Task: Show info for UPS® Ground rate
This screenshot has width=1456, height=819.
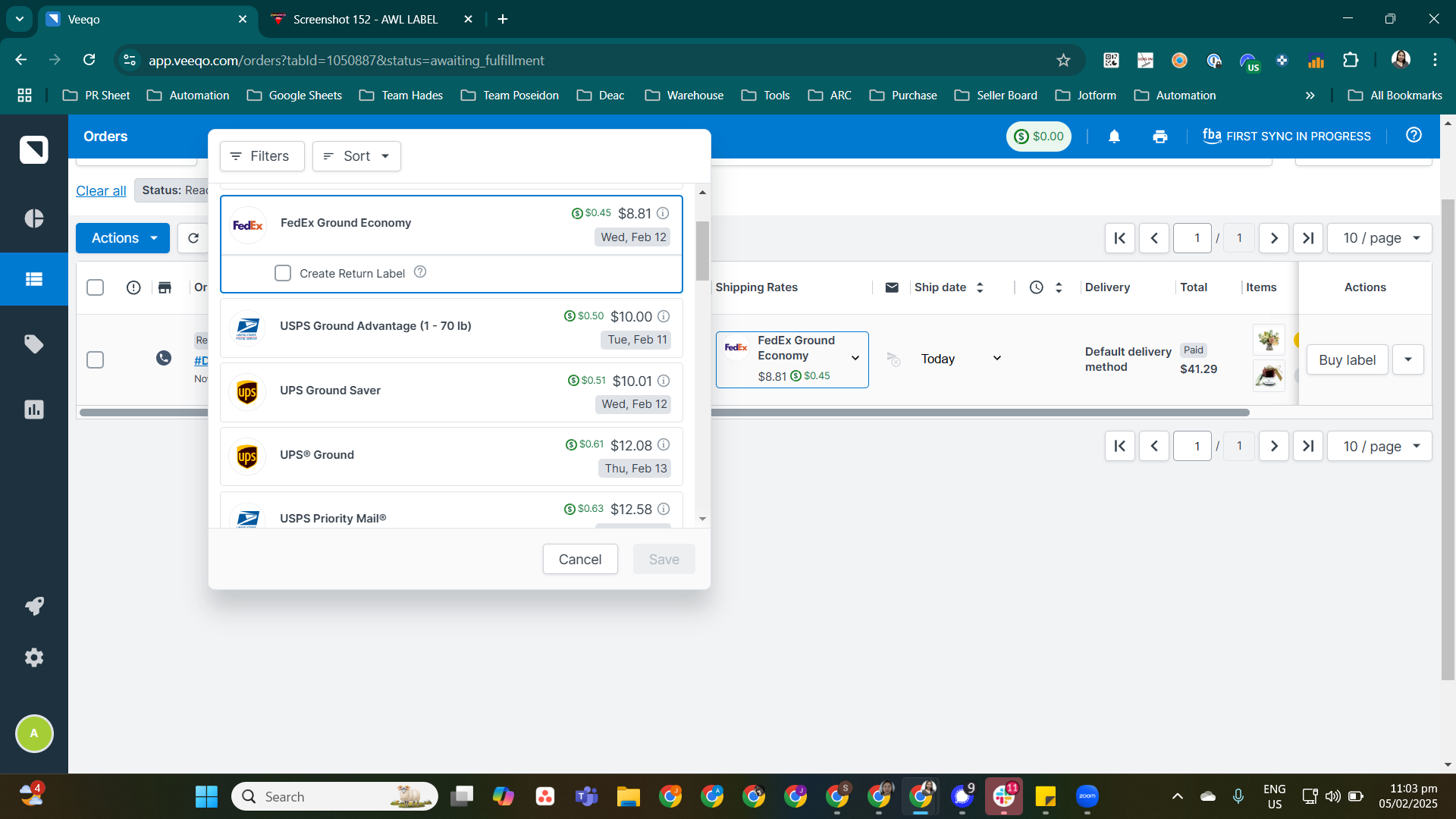Action: tap(664, 444)
